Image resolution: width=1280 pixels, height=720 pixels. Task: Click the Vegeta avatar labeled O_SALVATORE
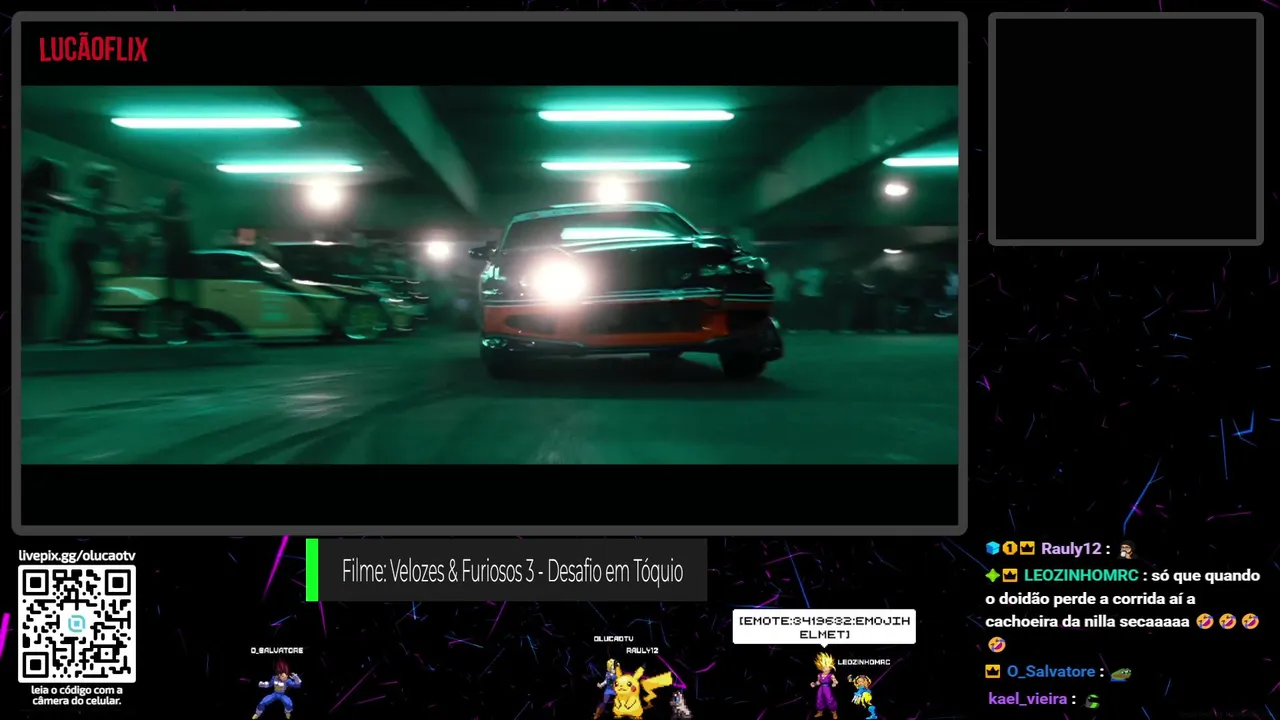[x=277, y=689]
